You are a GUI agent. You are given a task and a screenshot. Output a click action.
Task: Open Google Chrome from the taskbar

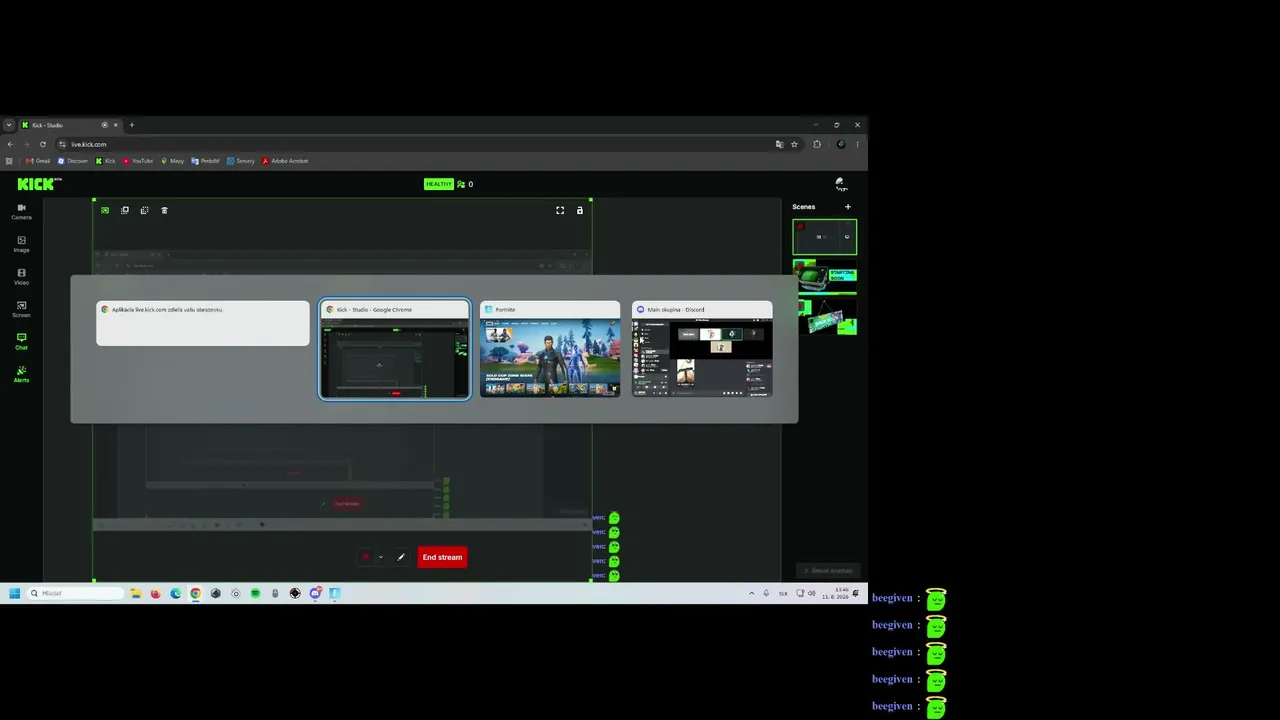(x=195, y=593)
